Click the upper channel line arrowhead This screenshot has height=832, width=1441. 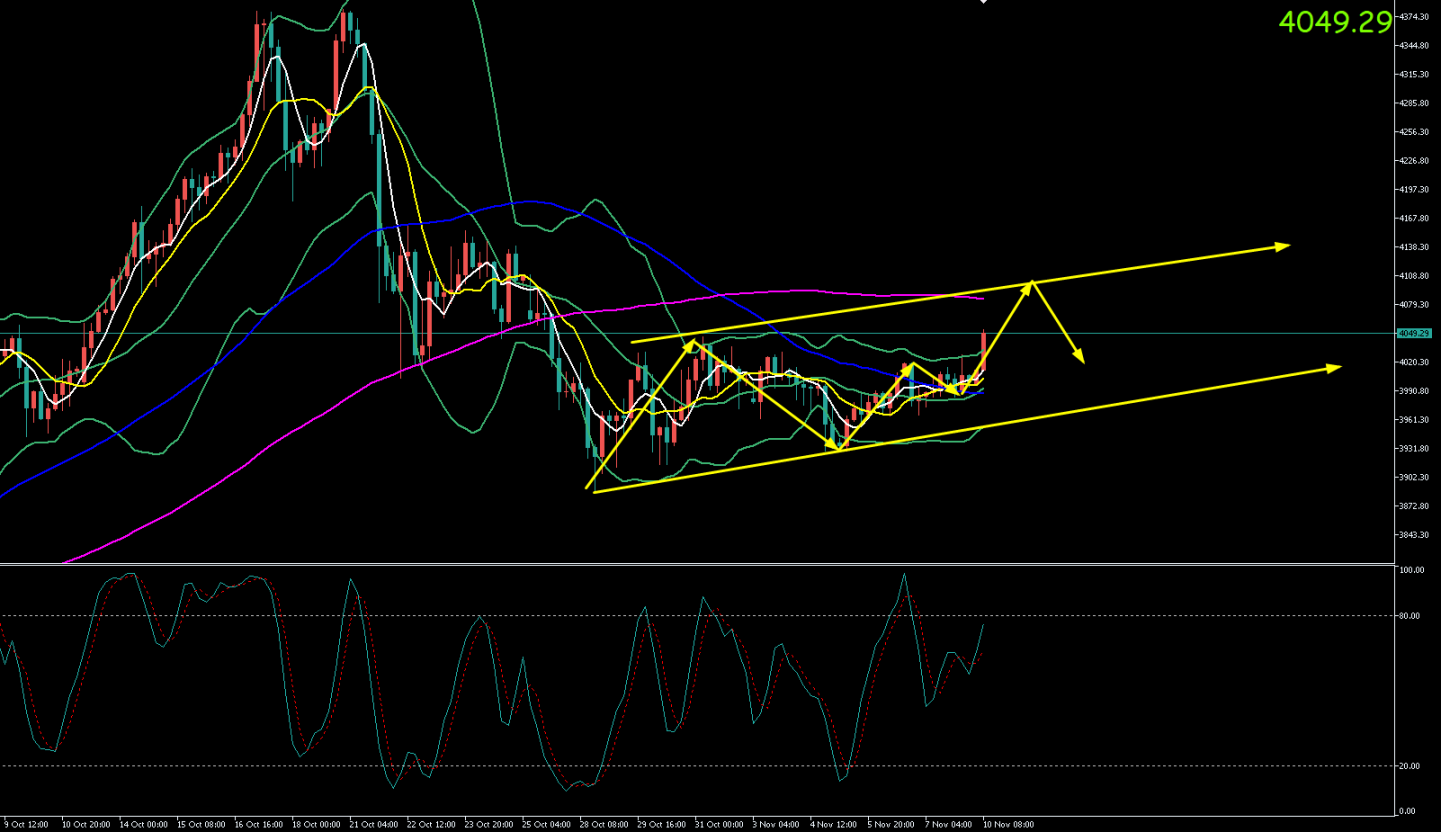pyautogui.click(x=1282, y=245)
